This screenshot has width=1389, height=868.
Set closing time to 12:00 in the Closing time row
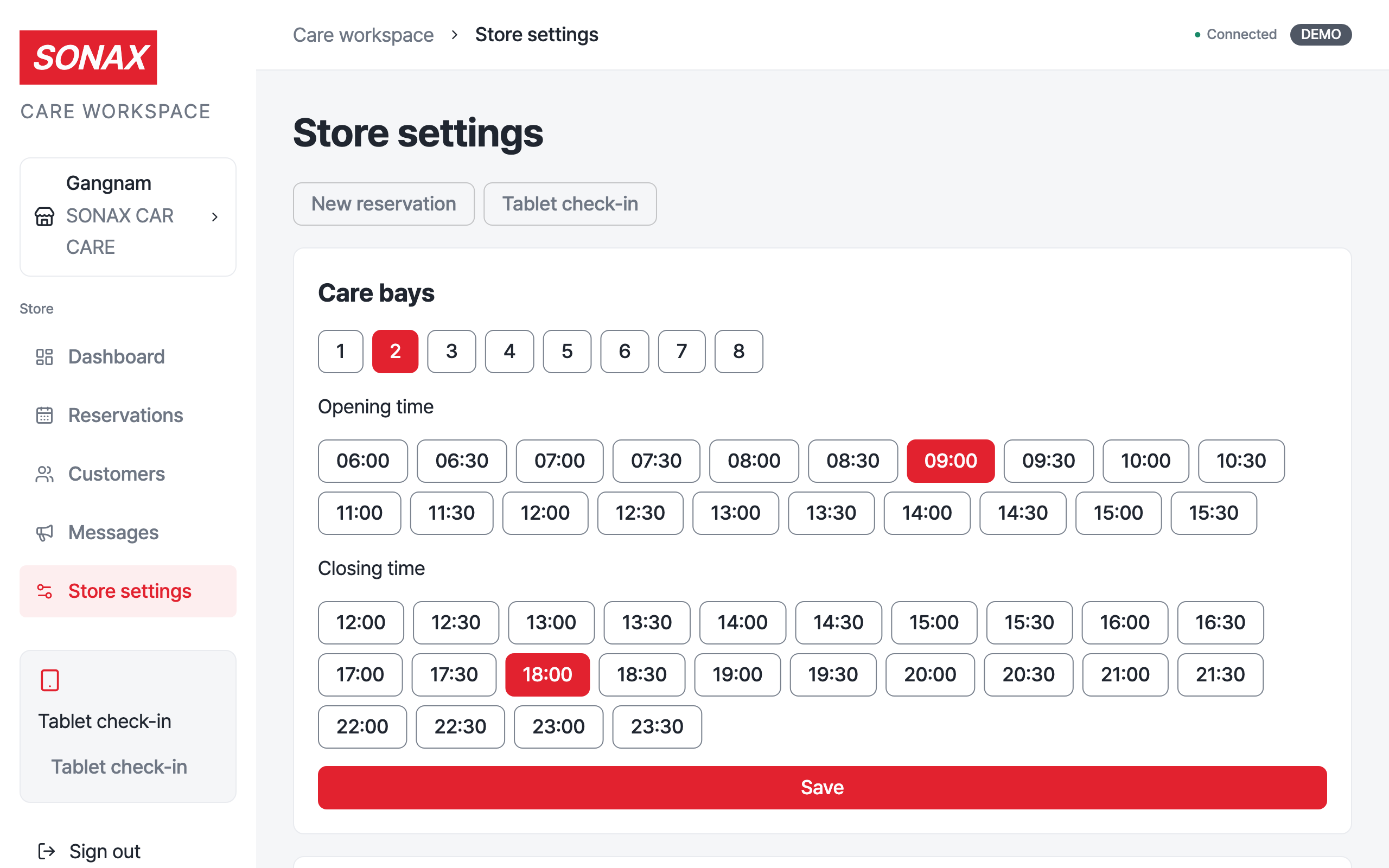(x=360, y=622)
